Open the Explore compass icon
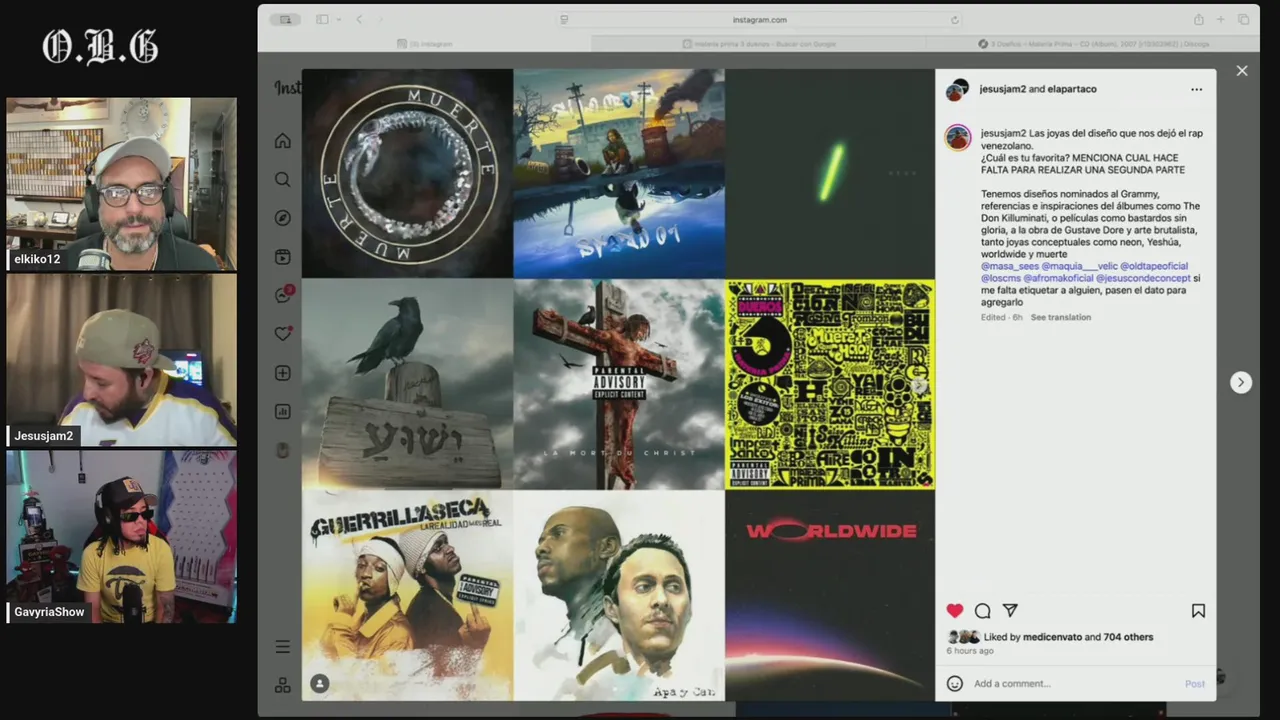Screen dimensions: 1280x720 pos(283,218)
